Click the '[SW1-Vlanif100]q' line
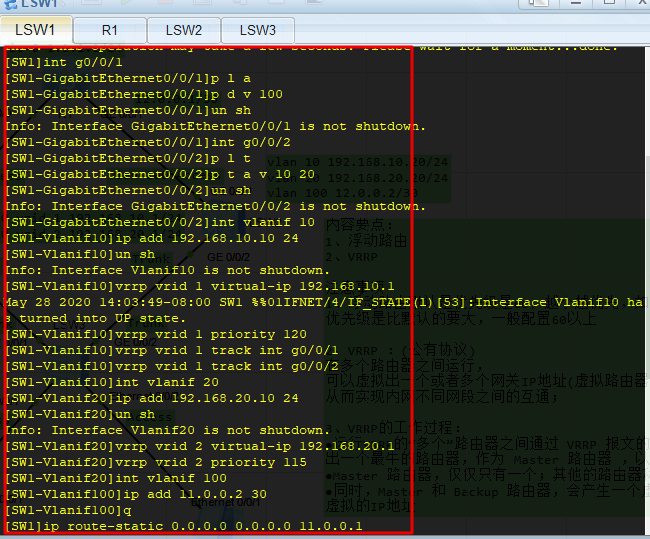Image resolution: width=650 pixels, height=539 pixels. [x=68, y=510]
